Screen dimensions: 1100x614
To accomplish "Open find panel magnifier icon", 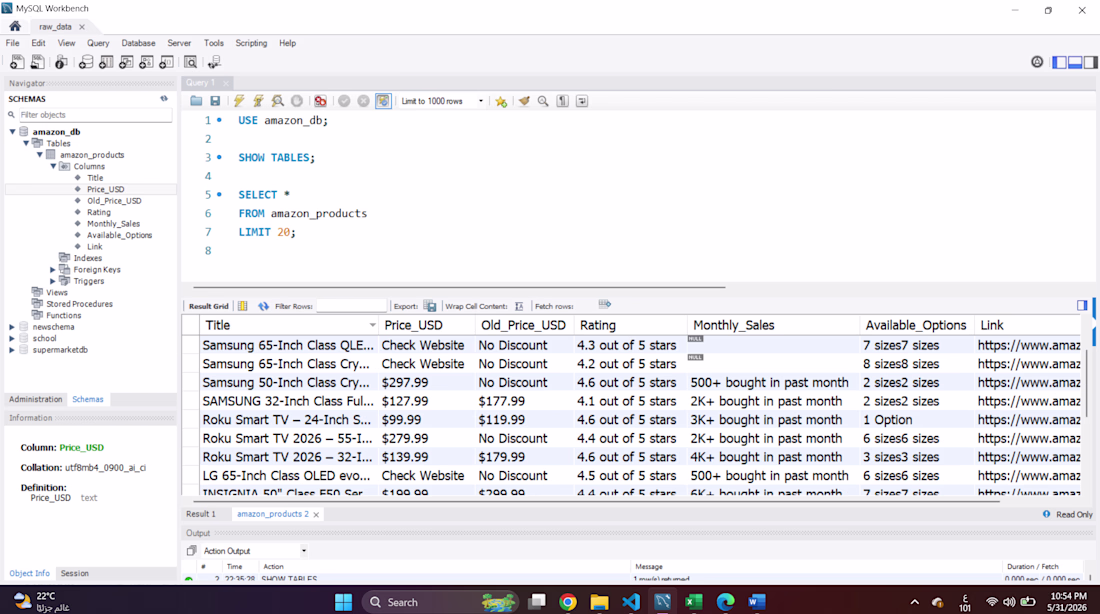I will coord(543,101).
